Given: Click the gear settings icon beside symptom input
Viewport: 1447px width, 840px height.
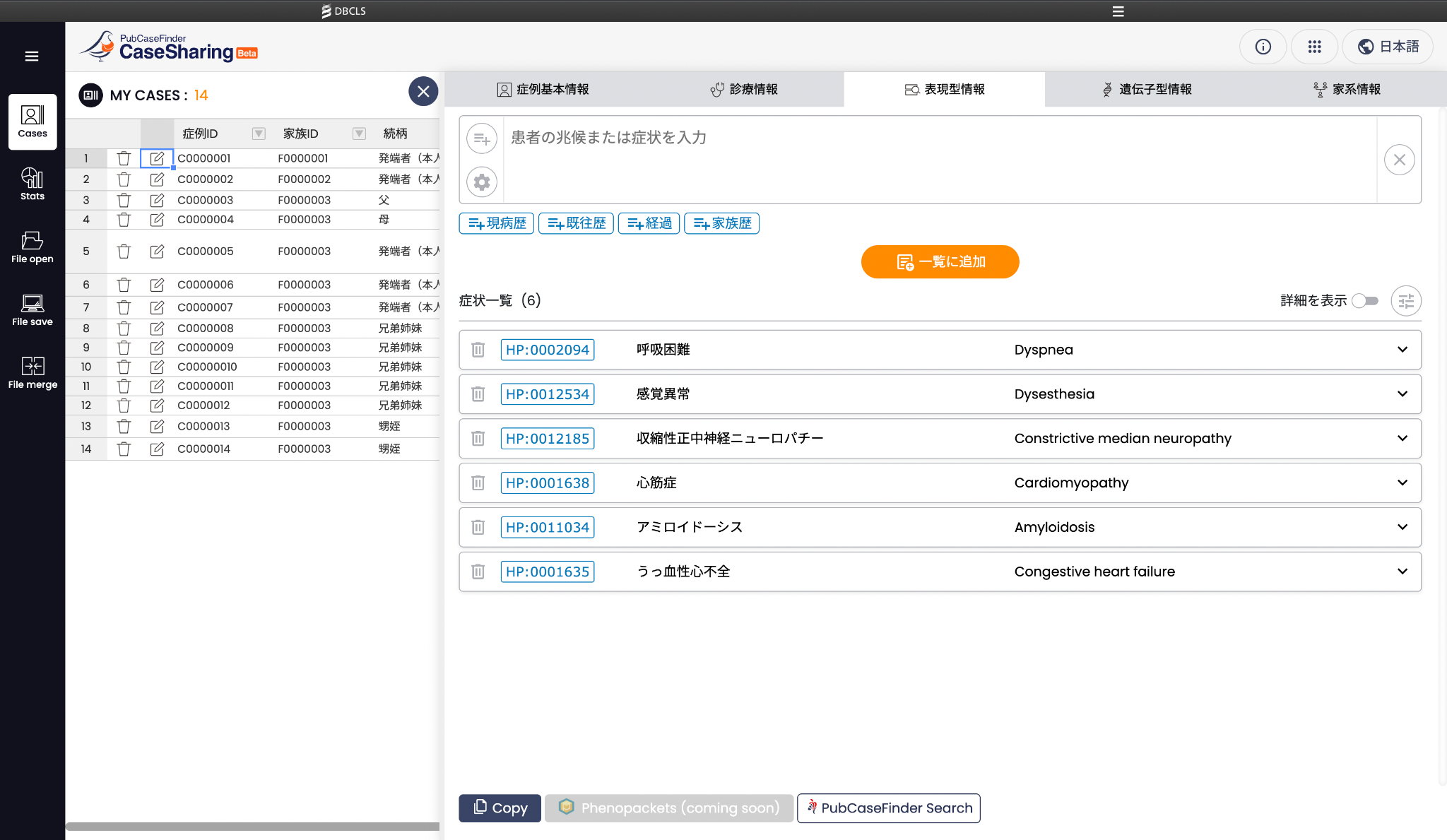Looking at the screenshot, I should (x=482, y=182).
